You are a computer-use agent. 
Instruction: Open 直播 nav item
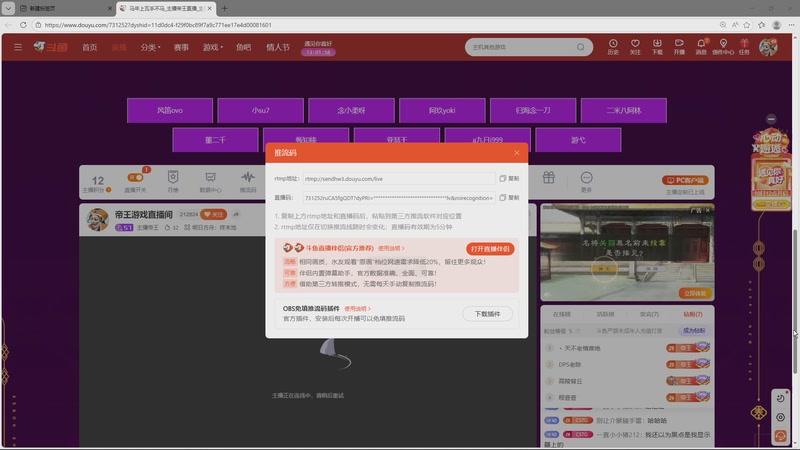(x=119, y=47)
